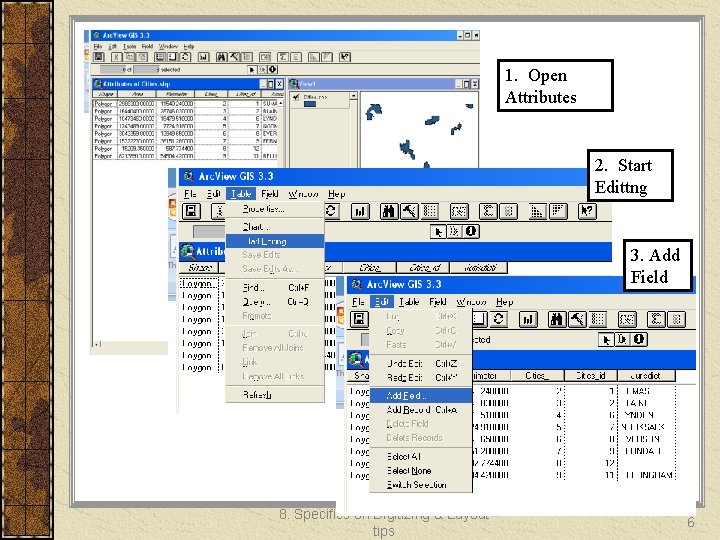Click Jurisdict header in window with Edit menu open
720x540 pixels.
point(646,376)
